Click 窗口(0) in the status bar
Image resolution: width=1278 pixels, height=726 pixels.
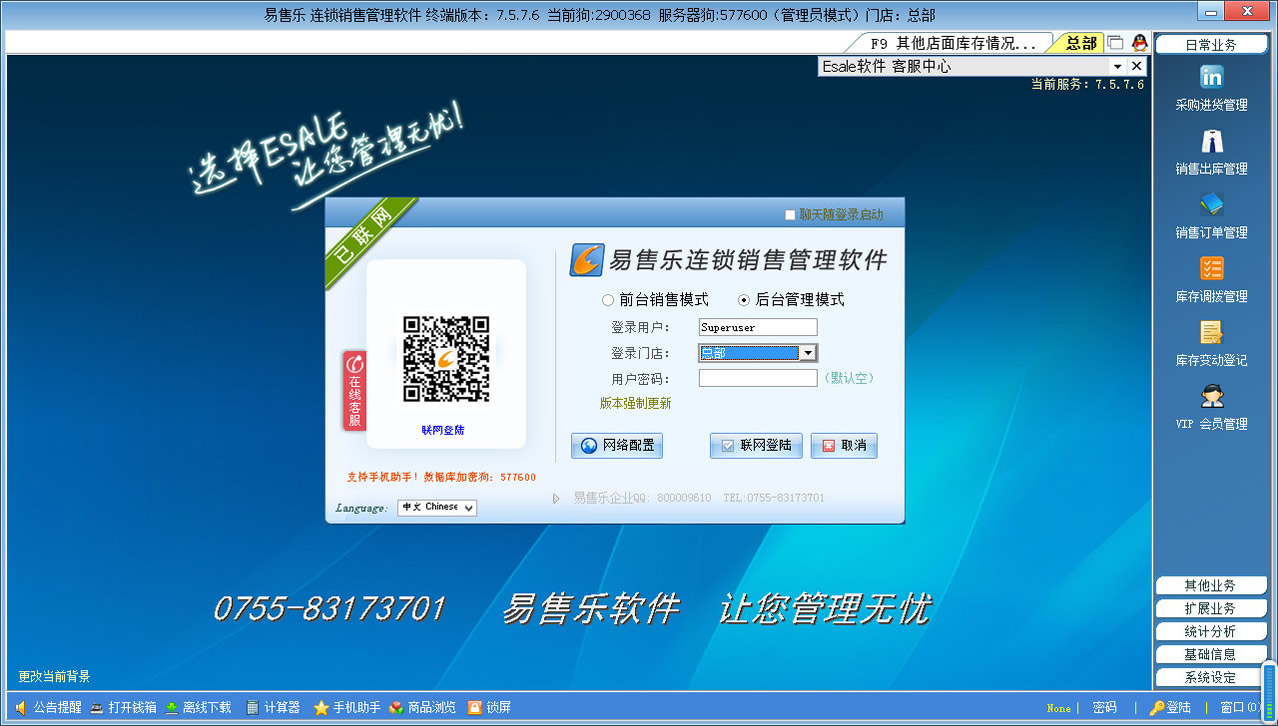click(1240, 707)
